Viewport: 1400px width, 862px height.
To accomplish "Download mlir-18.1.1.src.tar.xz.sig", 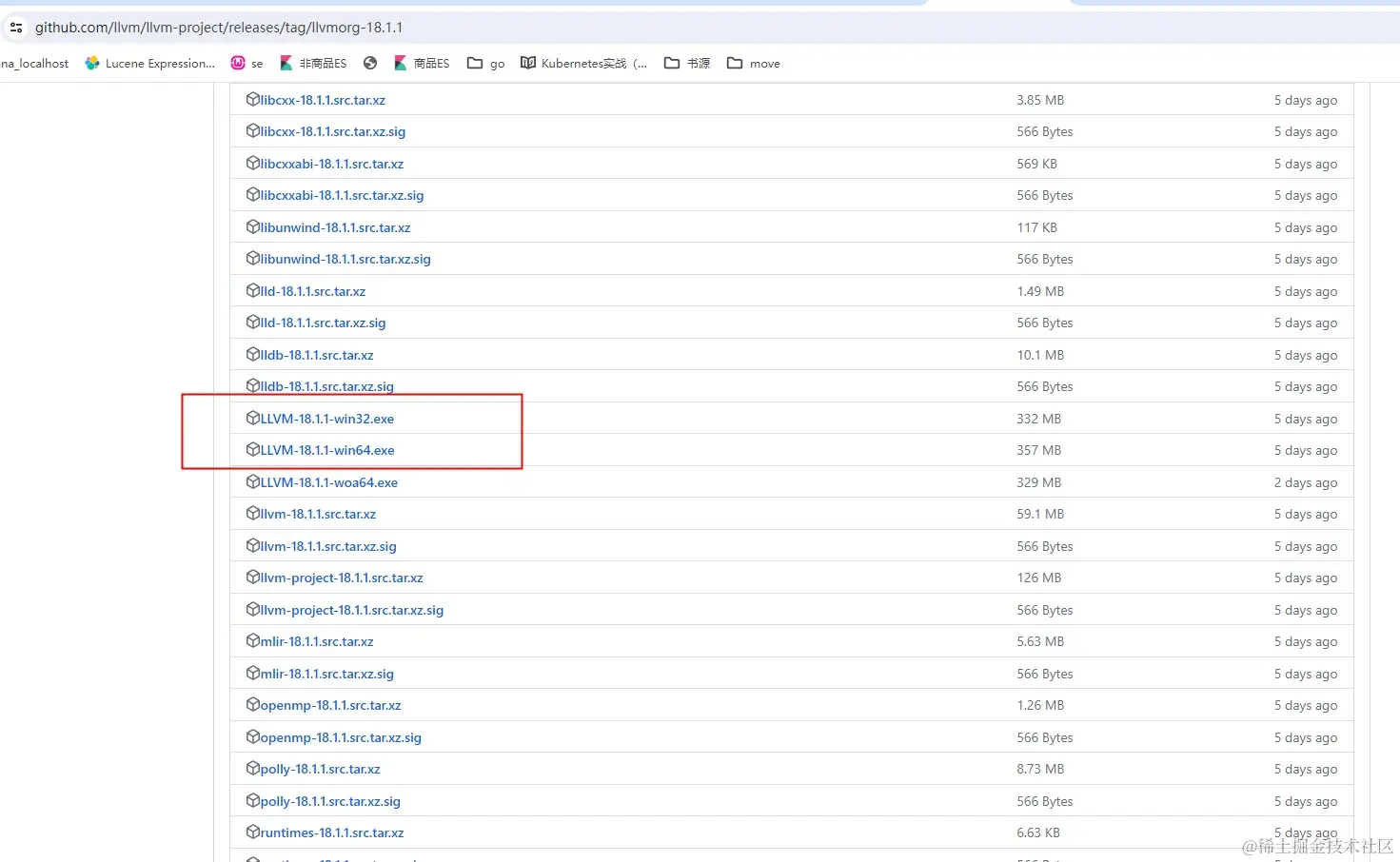I will click(327, 674).
